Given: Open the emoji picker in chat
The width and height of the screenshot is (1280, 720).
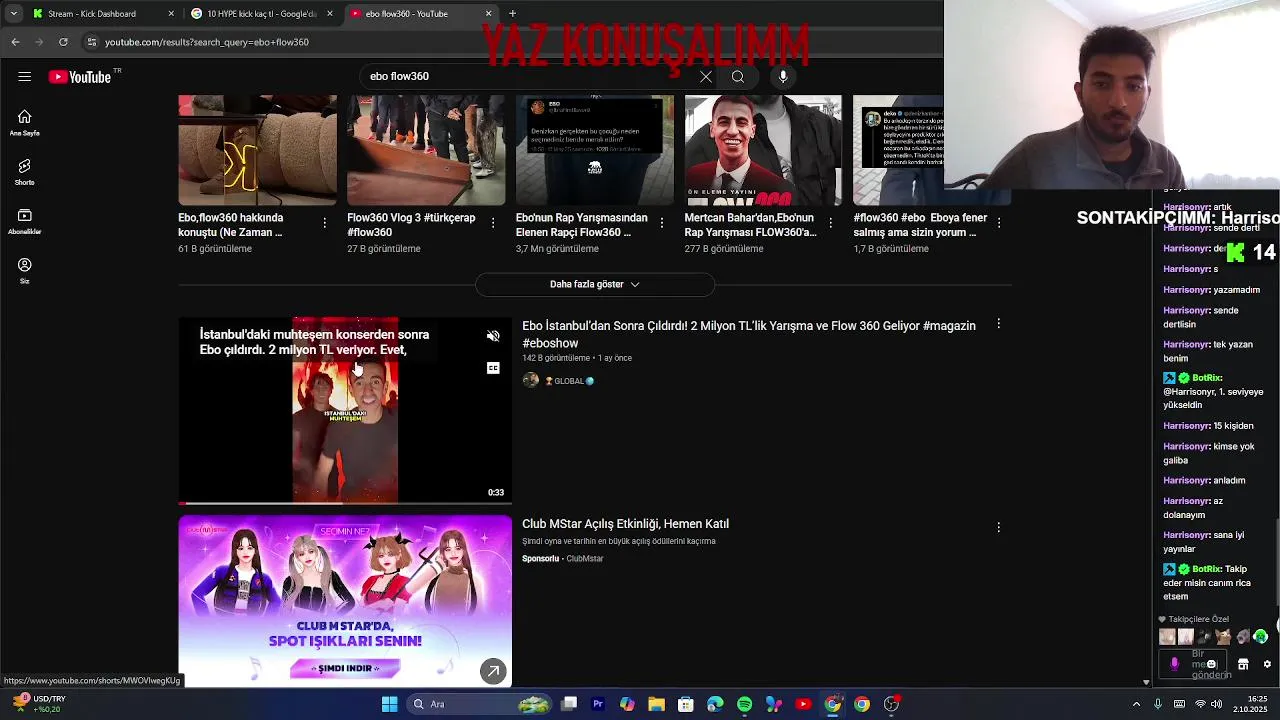Looking at the screenshot, I should tap(1211, 664).
